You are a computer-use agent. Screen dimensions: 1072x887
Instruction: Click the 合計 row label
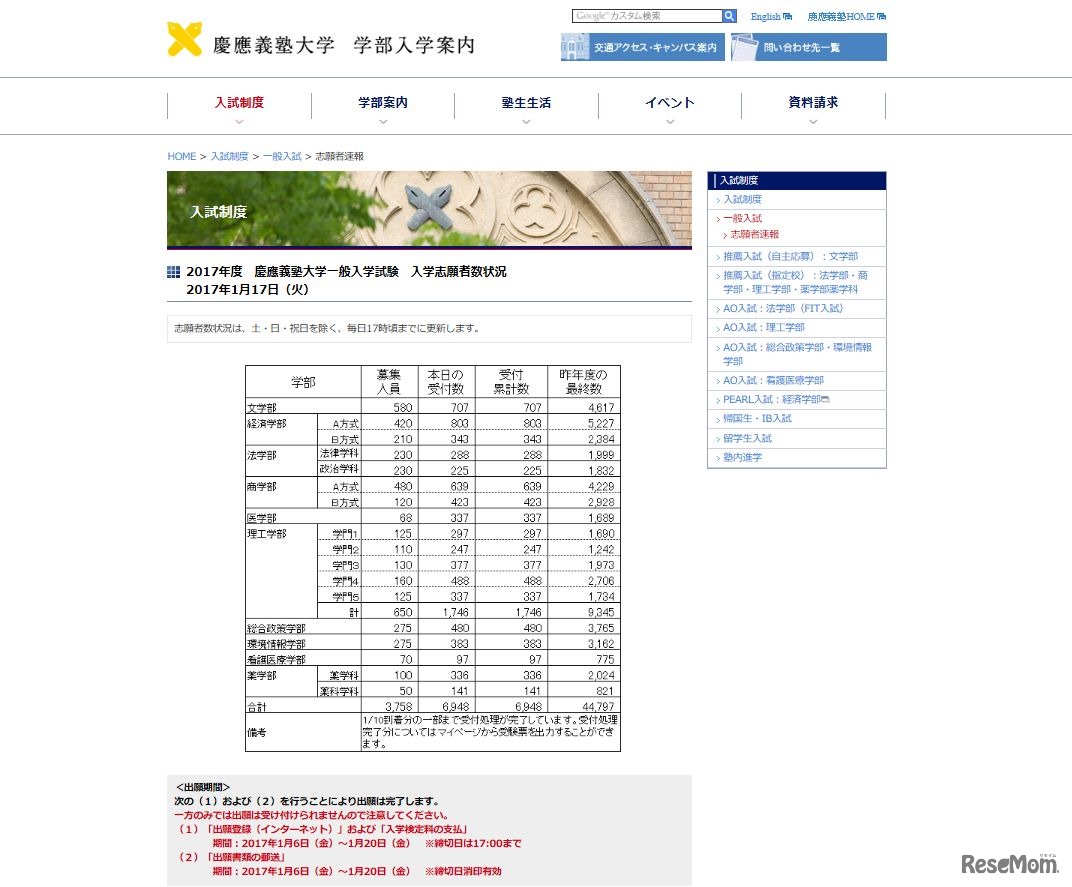[257, 707]
